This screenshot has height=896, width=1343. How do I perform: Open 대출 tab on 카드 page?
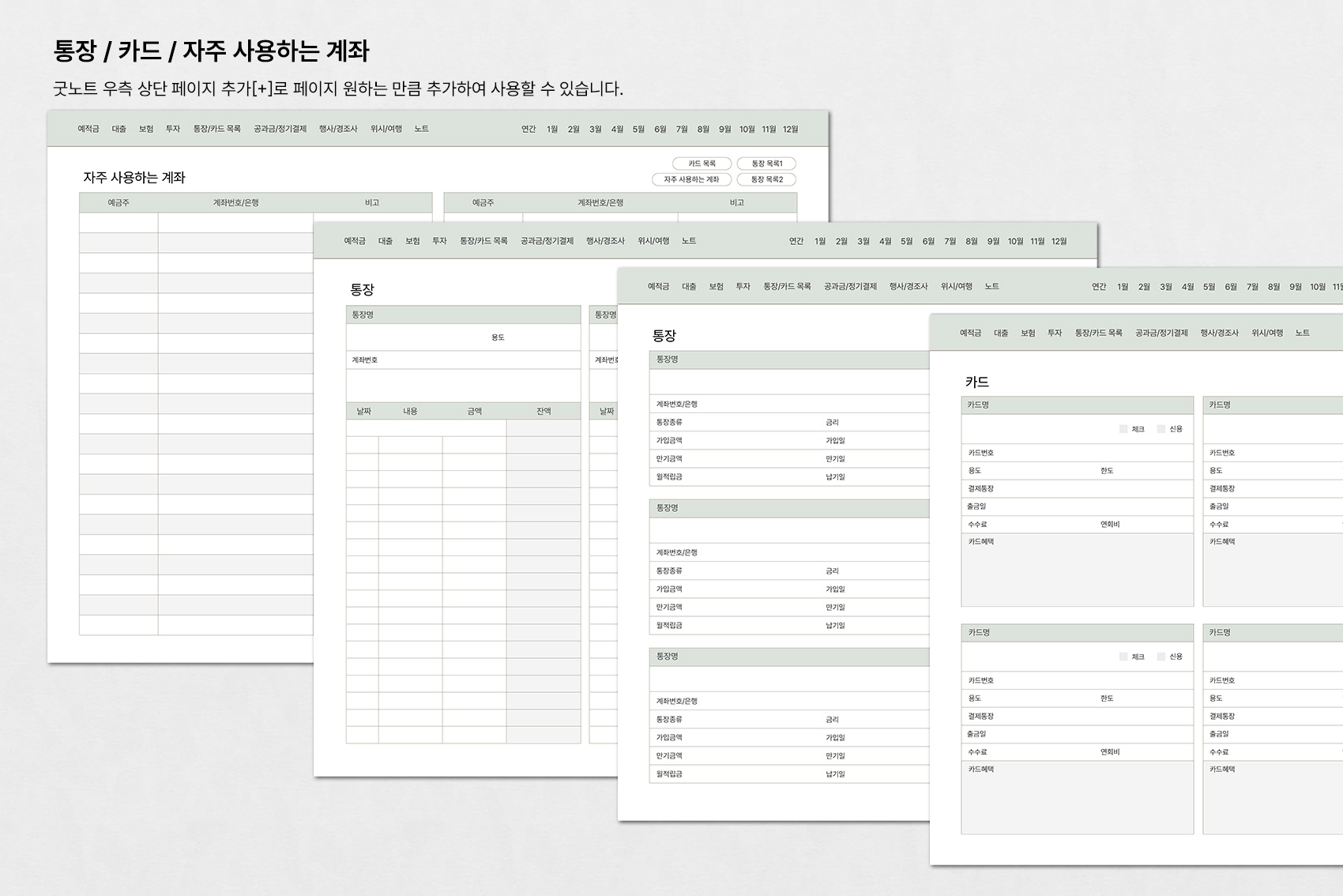tap(1001, 333)
